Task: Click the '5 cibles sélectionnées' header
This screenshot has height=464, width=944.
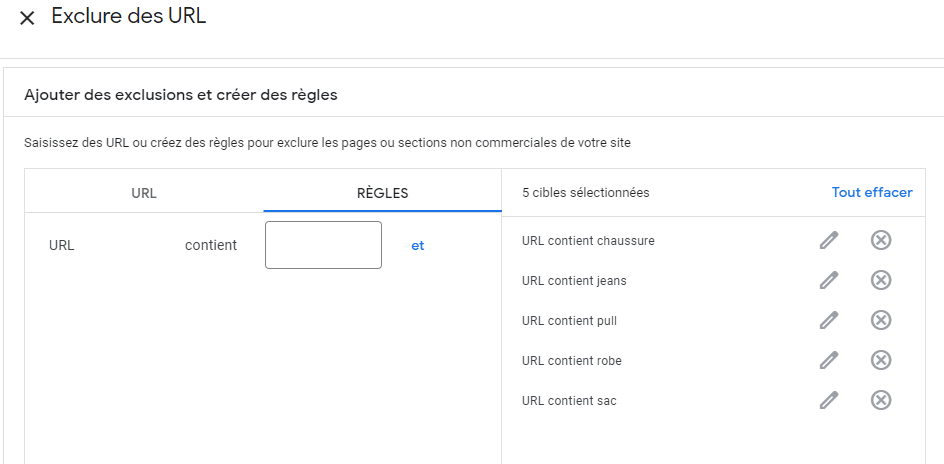Action: pyautogui.click(x=586, y=193)
